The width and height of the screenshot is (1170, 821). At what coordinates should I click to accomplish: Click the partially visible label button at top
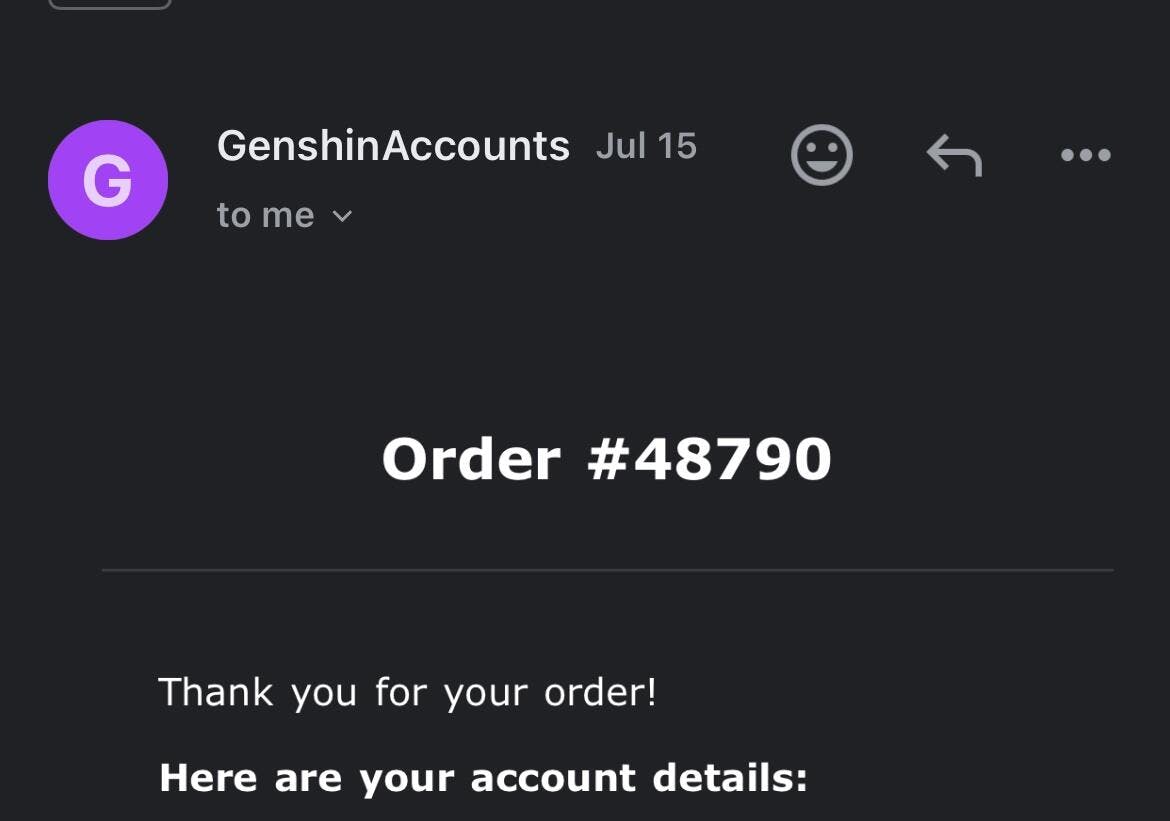pos(110,4)
